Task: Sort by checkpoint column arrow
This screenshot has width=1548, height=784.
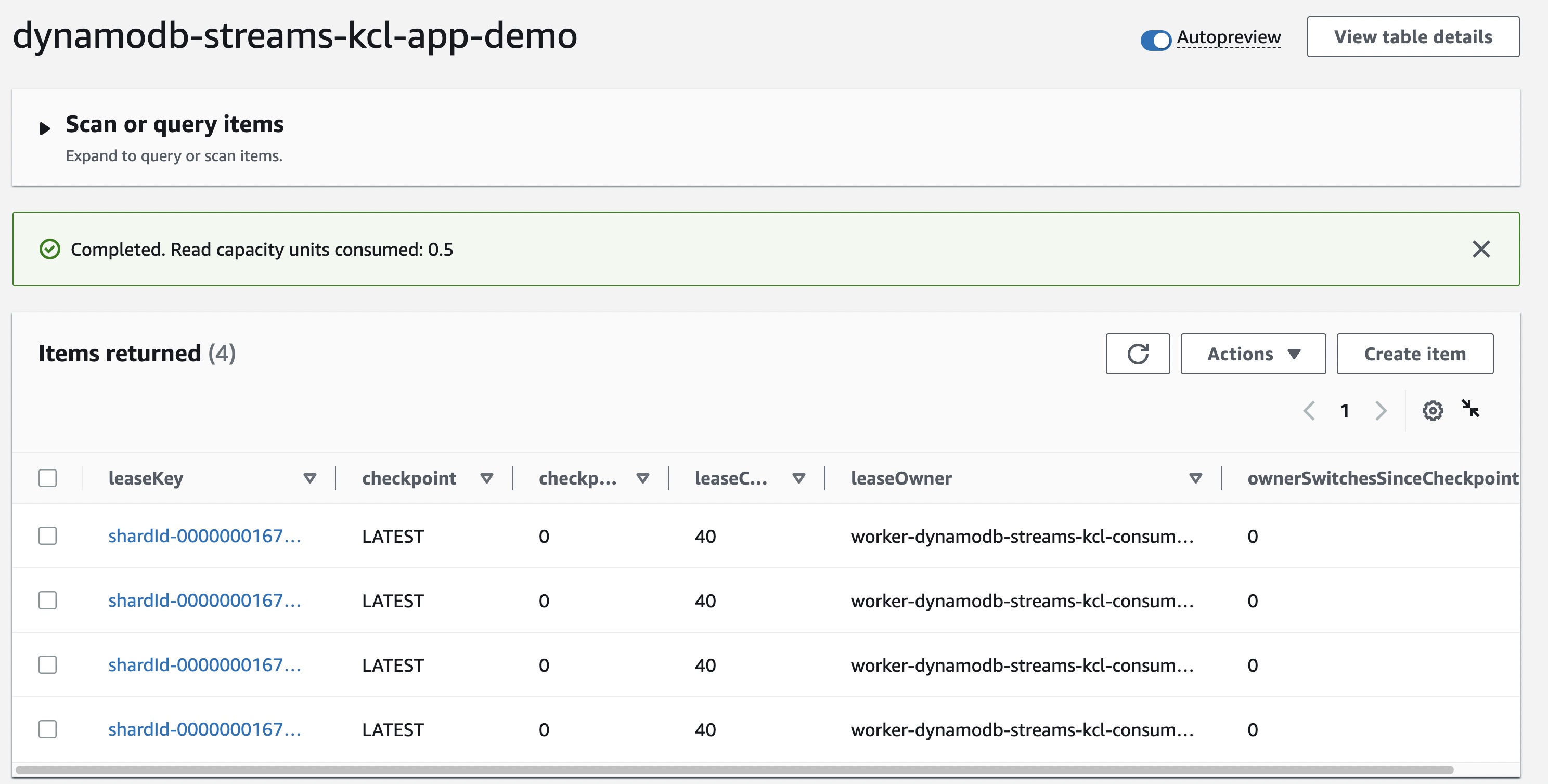Action: 487,479
